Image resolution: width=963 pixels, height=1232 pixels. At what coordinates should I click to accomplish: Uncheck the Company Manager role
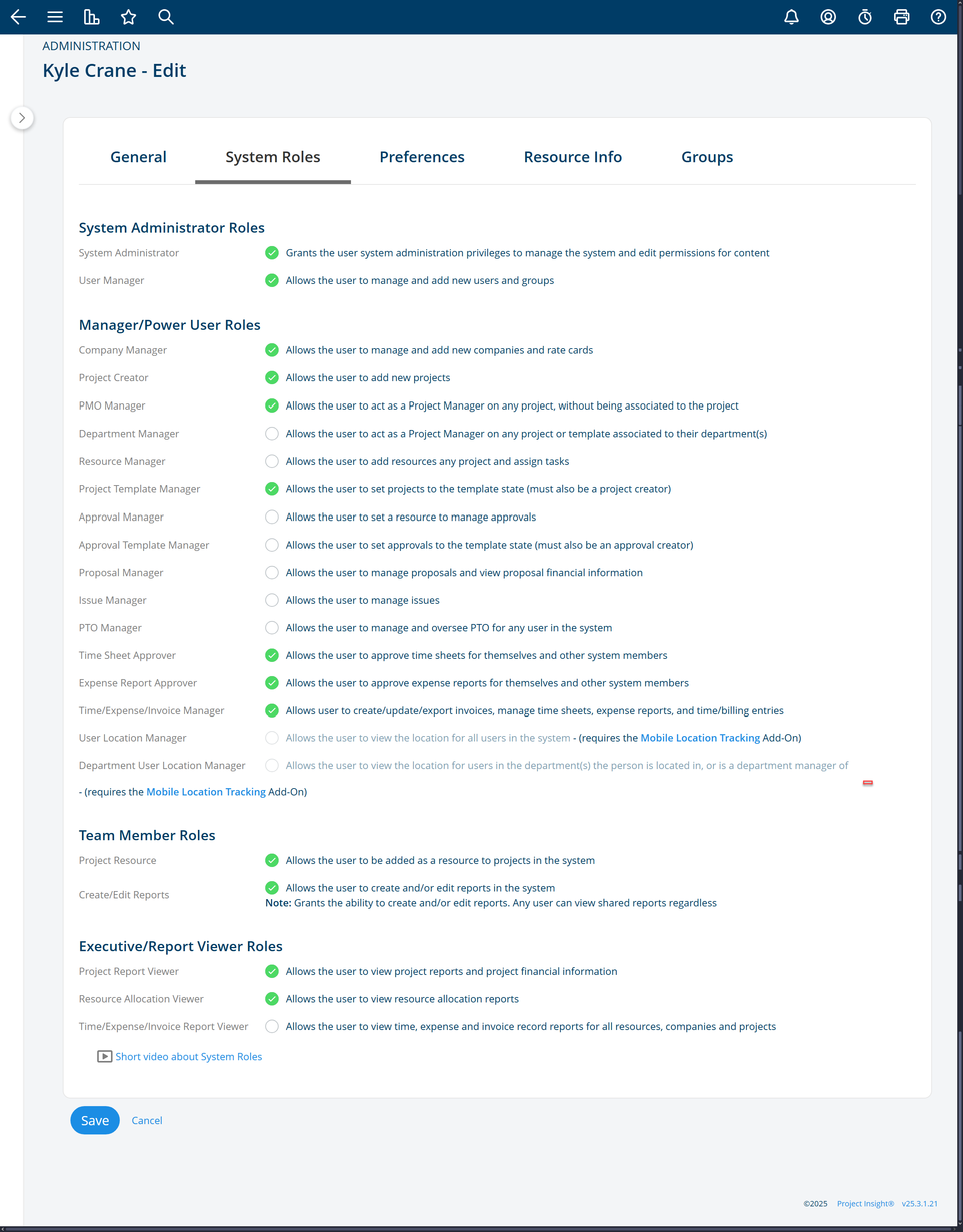[272, 350]
